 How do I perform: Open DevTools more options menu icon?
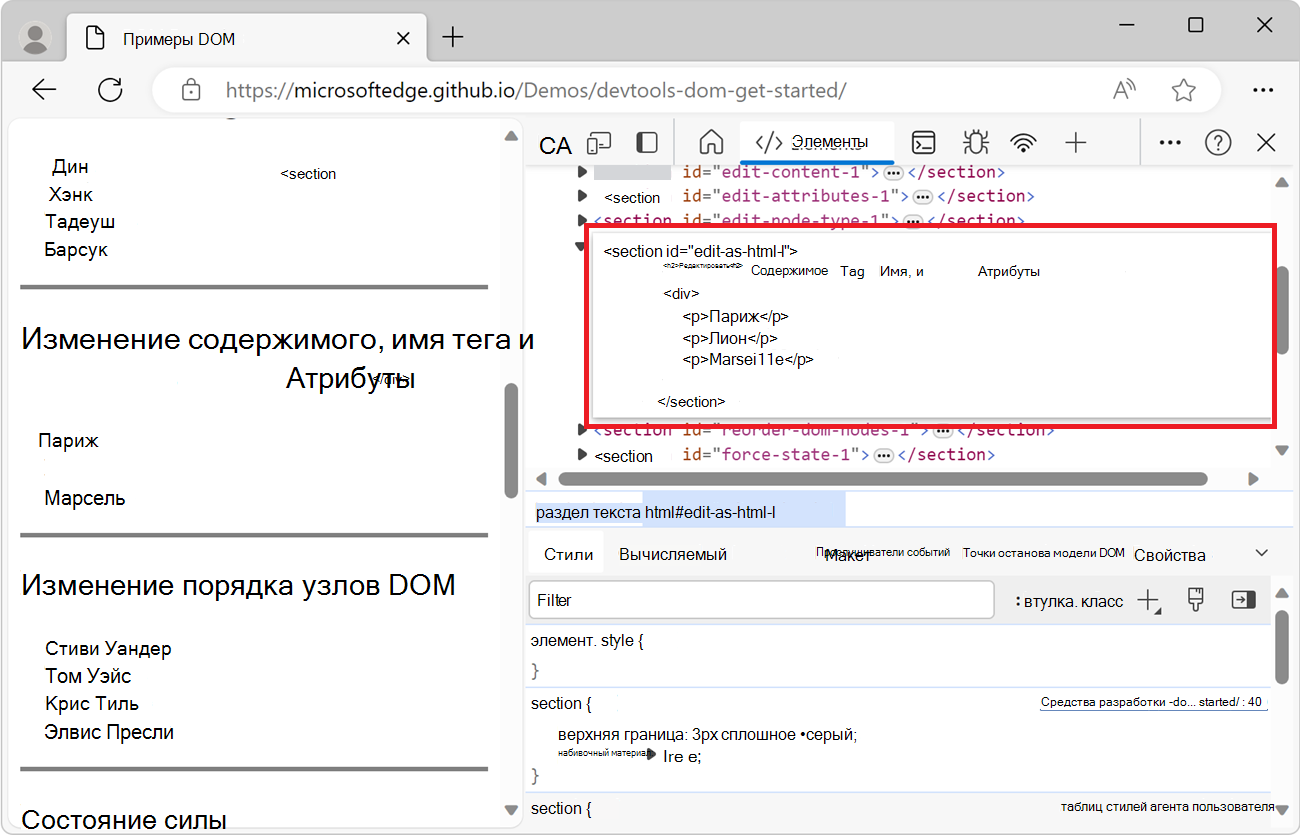tap(1169, 142)
